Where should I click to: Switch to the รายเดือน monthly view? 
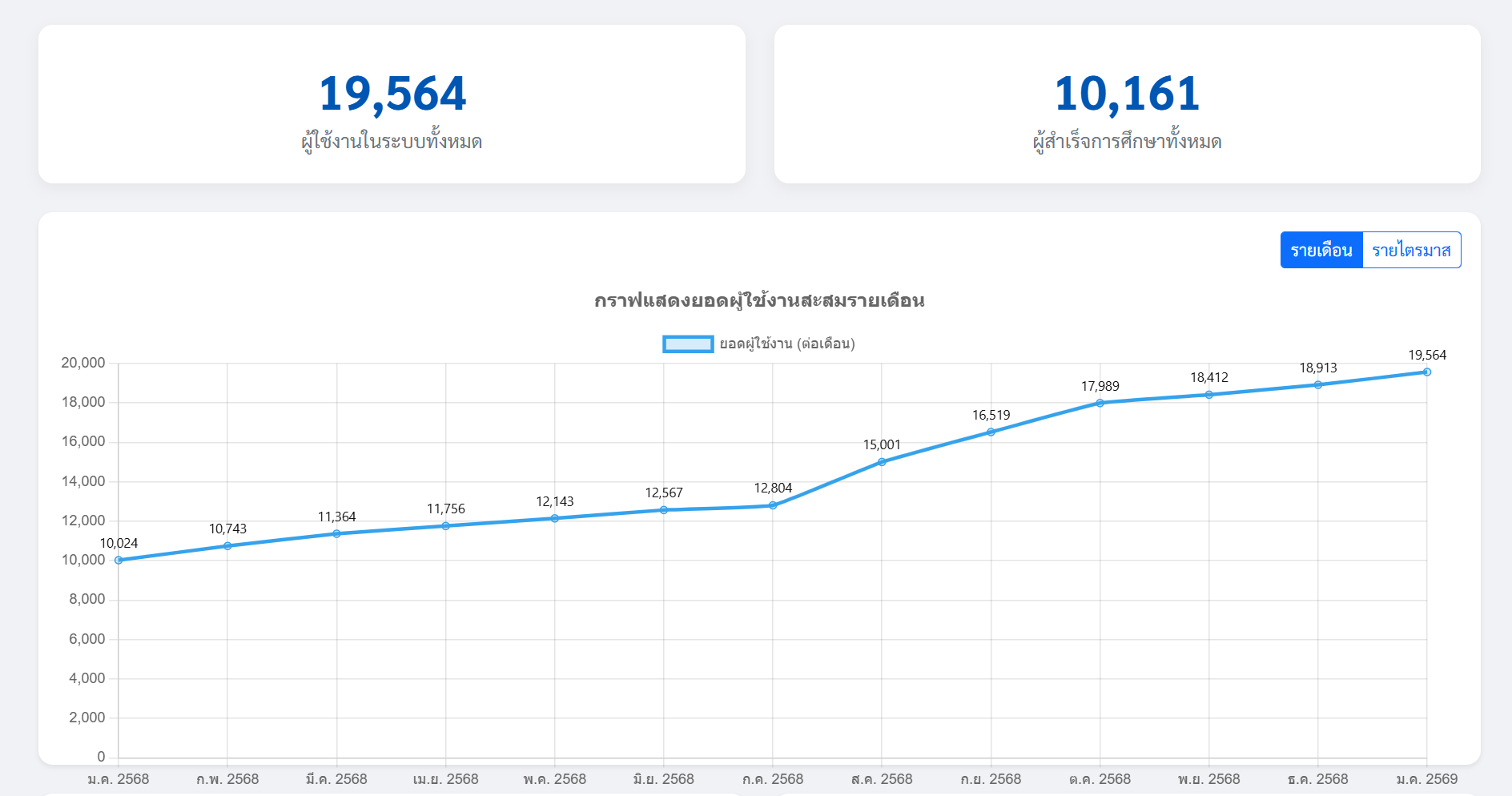coord(1321,250)
